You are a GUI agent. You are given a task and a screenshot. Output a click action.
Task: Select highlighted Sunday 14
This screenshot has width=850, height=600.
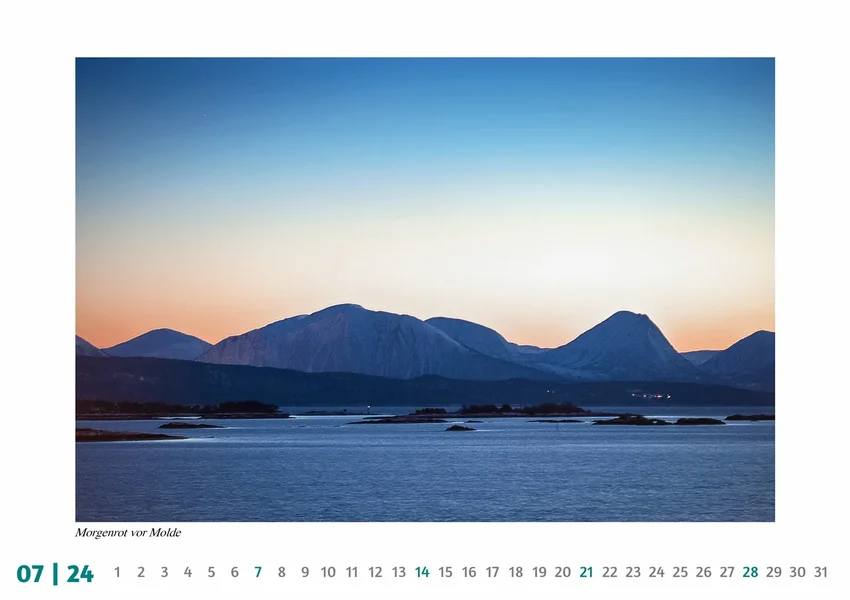tap(422, 572)
